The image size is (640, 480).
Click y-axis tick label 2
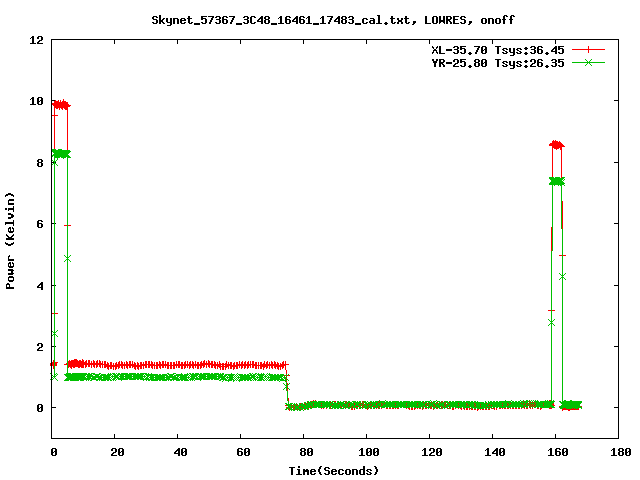coord(40,347)
